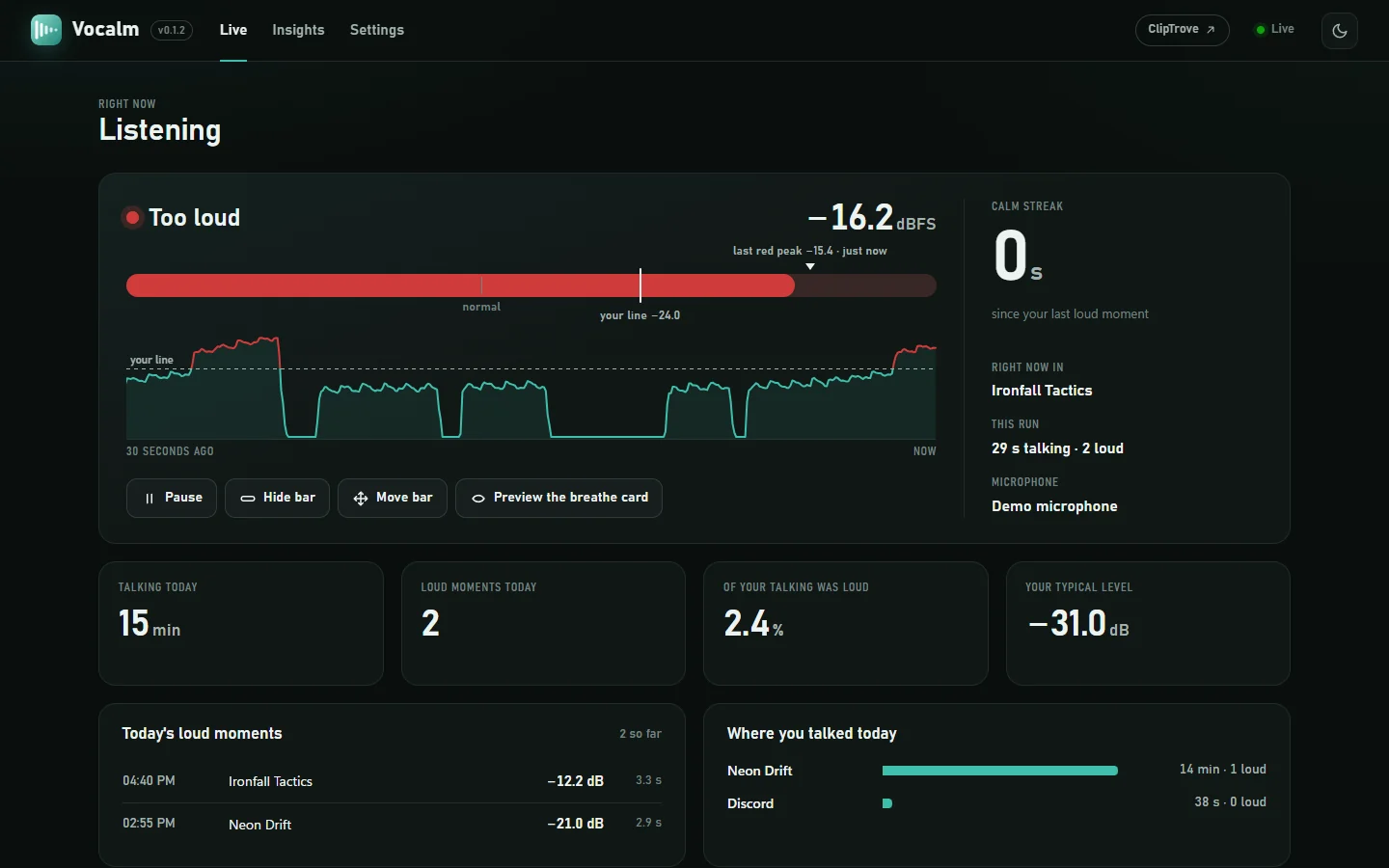The image size is (1389, 868).
Task: Click the Calm Streak 0 s value
Action: point(1018,257)
